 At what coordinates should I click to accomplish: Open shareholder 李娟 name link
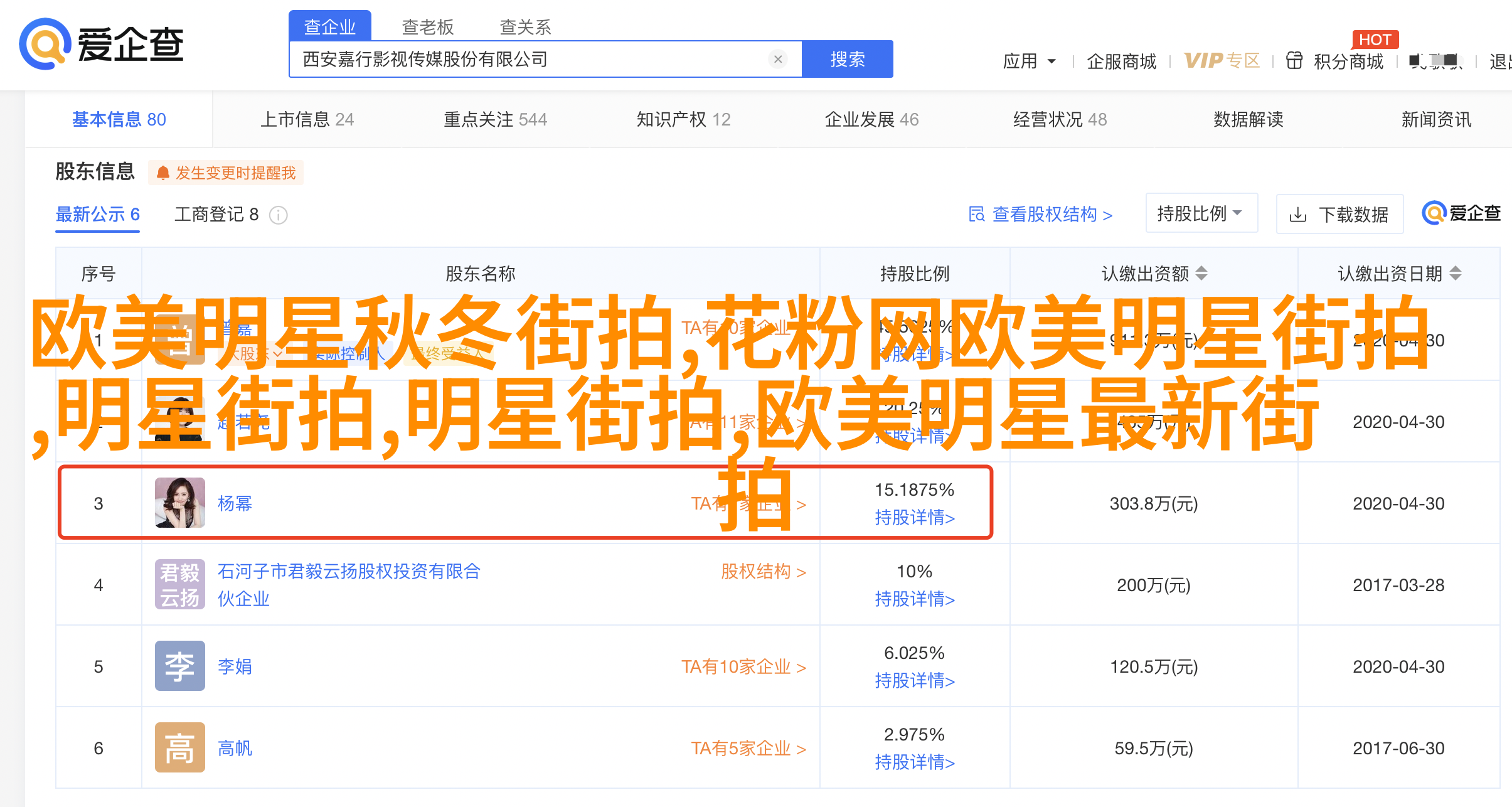click(235, 666)
